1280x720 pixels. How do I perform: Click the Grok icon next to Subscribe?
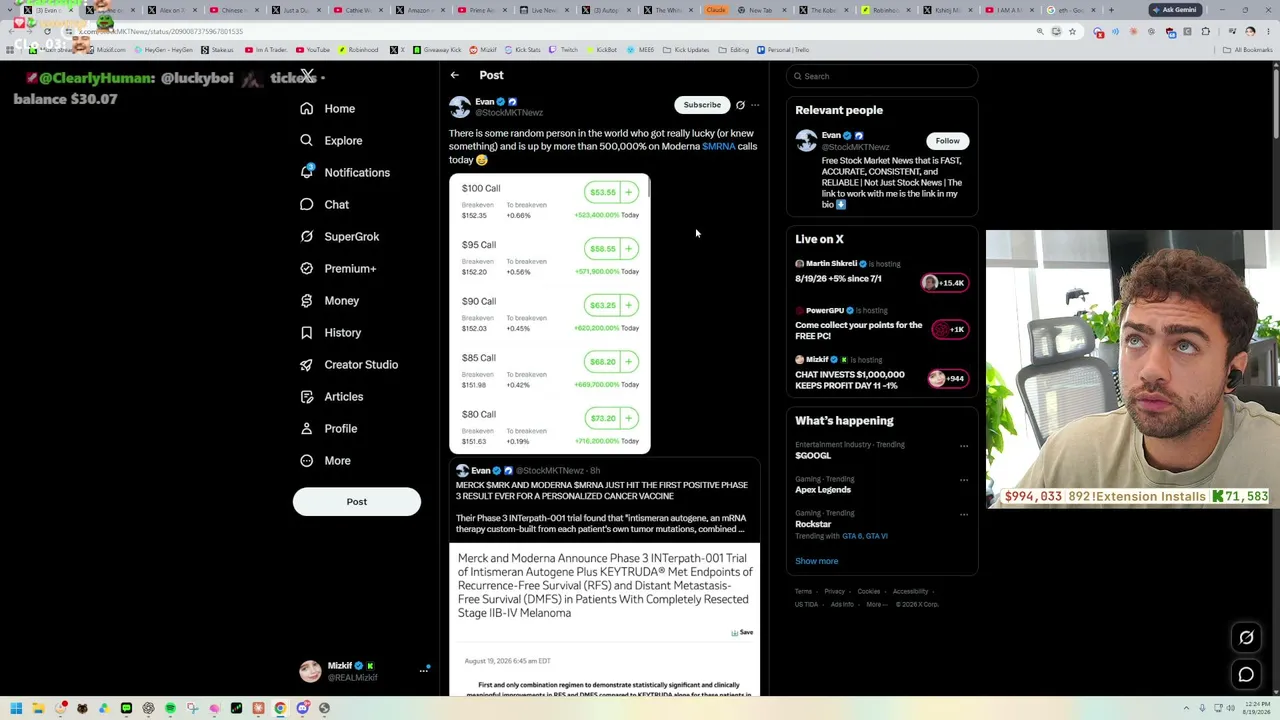click(741, 105)
